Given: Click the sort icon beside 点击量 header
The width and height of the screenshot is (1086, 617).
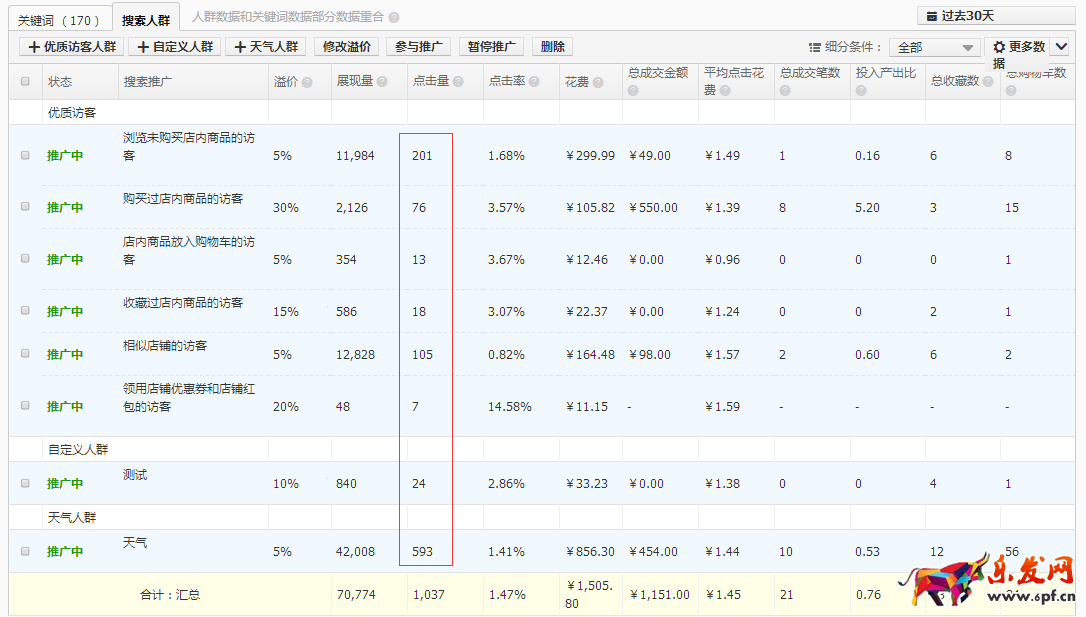Looking at the screenshot, I should [458, 82].
